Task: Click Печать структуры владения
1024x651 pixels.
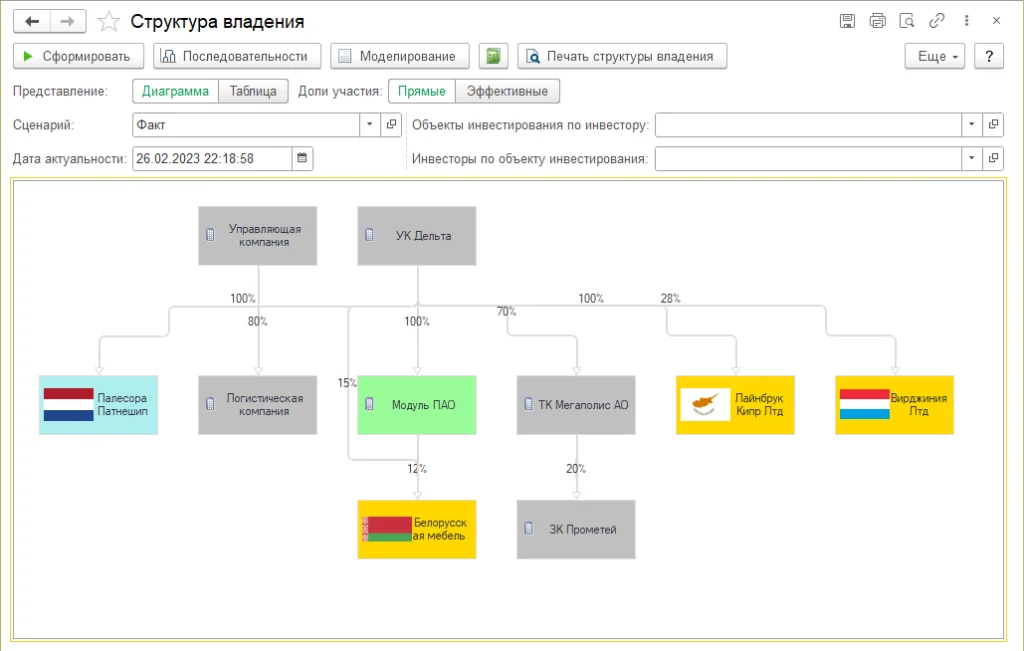Action: (622, 56)
